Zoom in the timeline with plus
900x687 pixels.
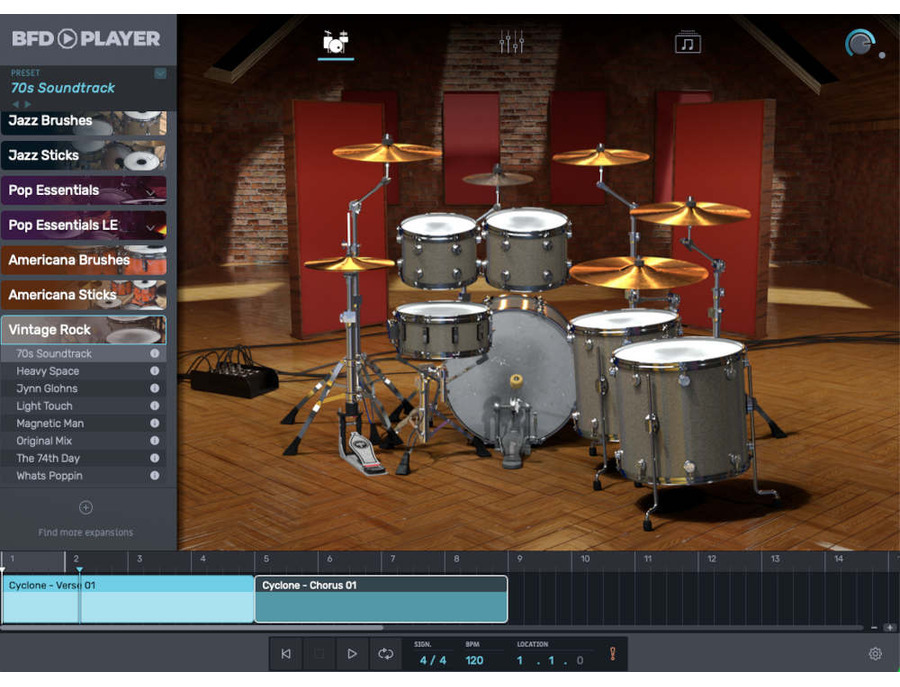coord(890,628)
